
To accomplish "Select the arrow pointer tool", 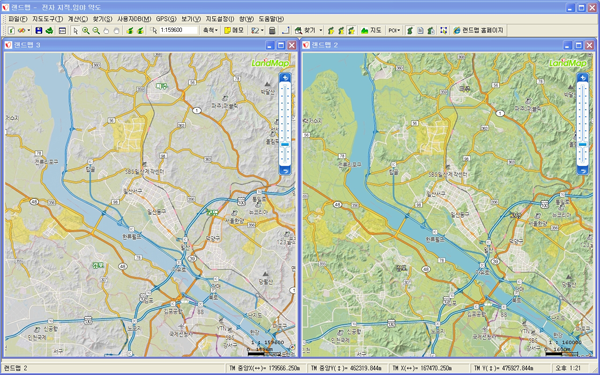I will (75, 31).
